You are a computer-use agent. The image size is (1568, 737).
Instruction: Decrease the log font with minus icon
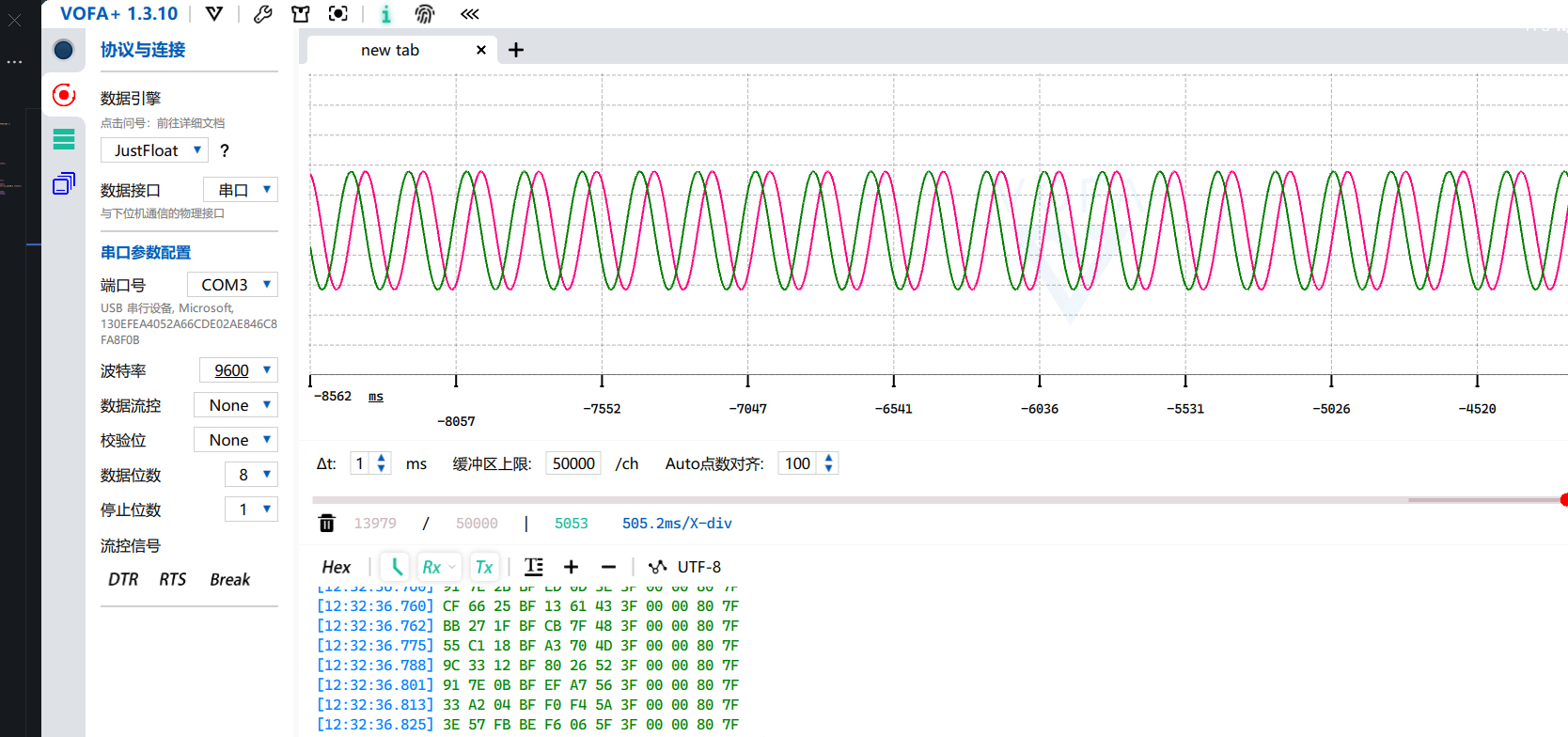pos(608,567)
